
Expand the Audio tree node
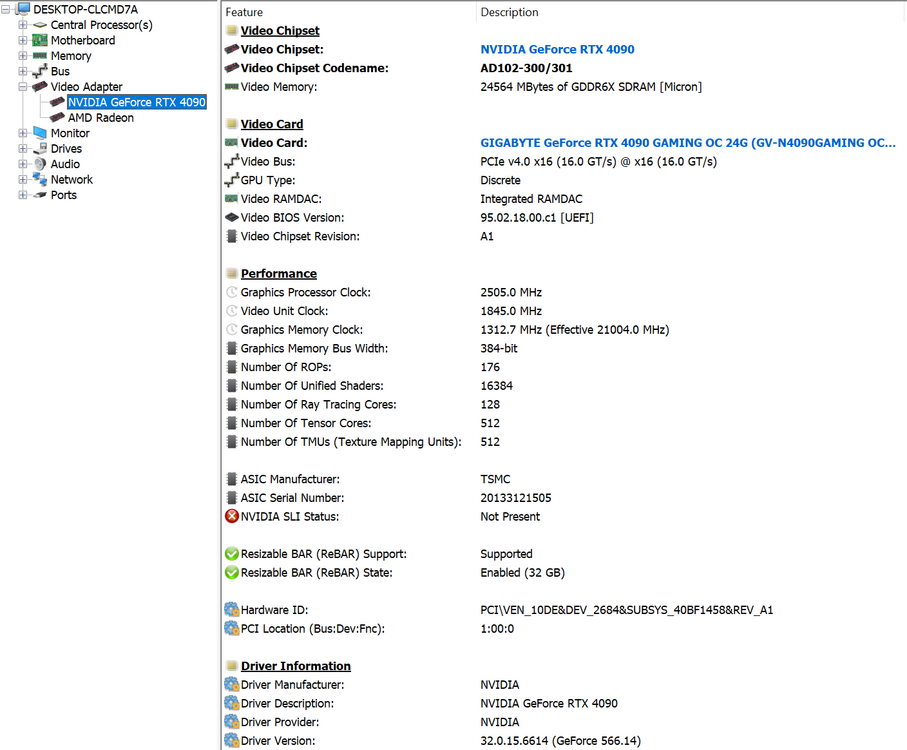pos(23,164)
